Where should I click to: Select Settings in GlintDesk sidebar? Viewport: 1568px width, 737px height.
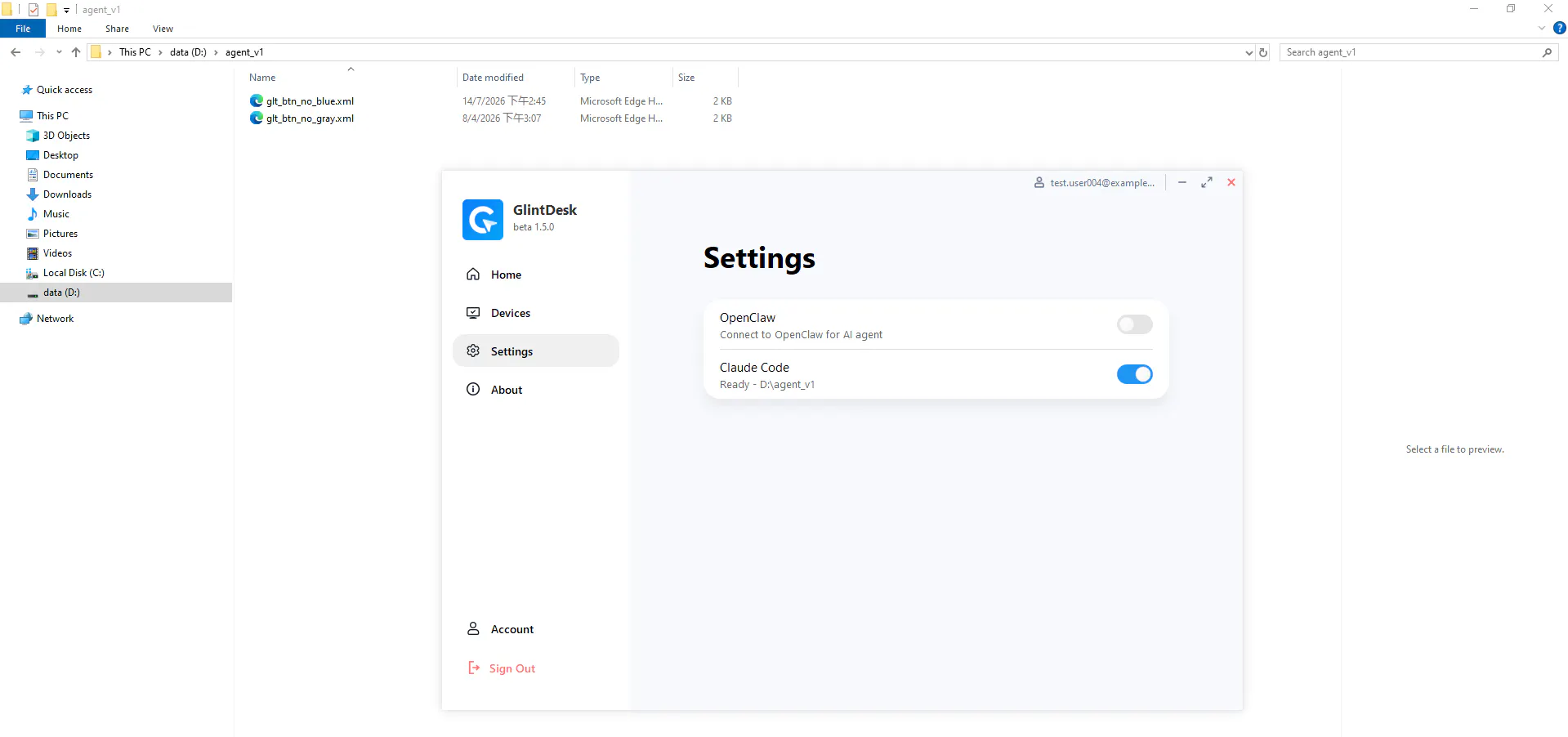click(x=535, y=351)
